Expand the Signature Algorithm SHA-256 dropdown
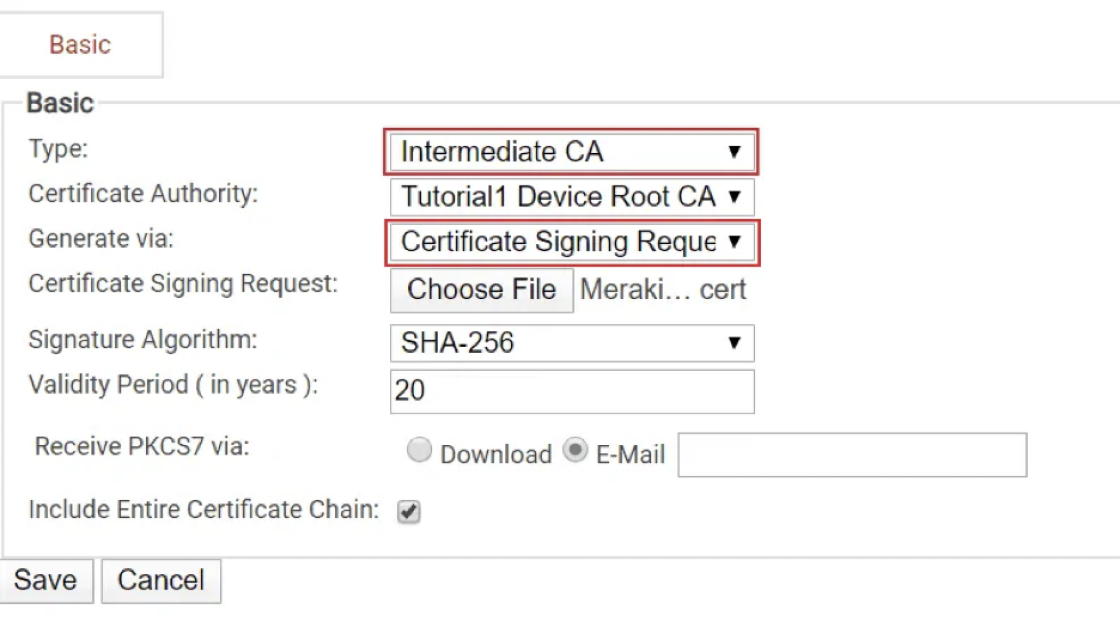The image size is (1120, 622). [x=571, y=343]
